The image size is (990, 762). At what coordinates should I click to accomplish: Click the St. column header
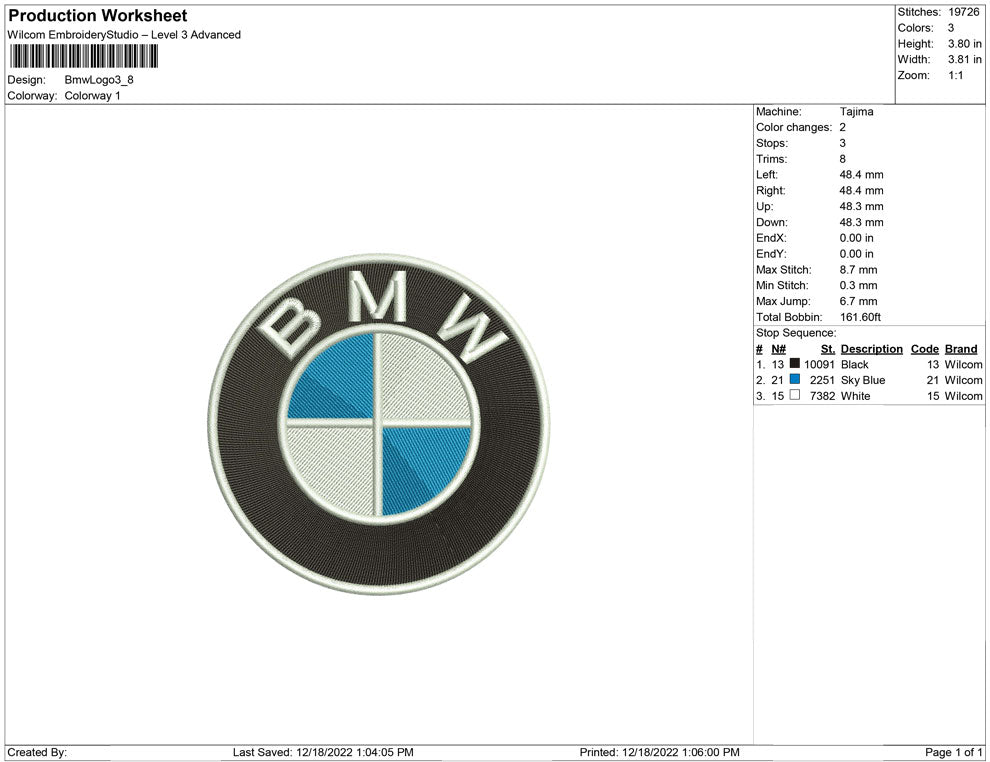pyautogui.click(x=827, y=349)
